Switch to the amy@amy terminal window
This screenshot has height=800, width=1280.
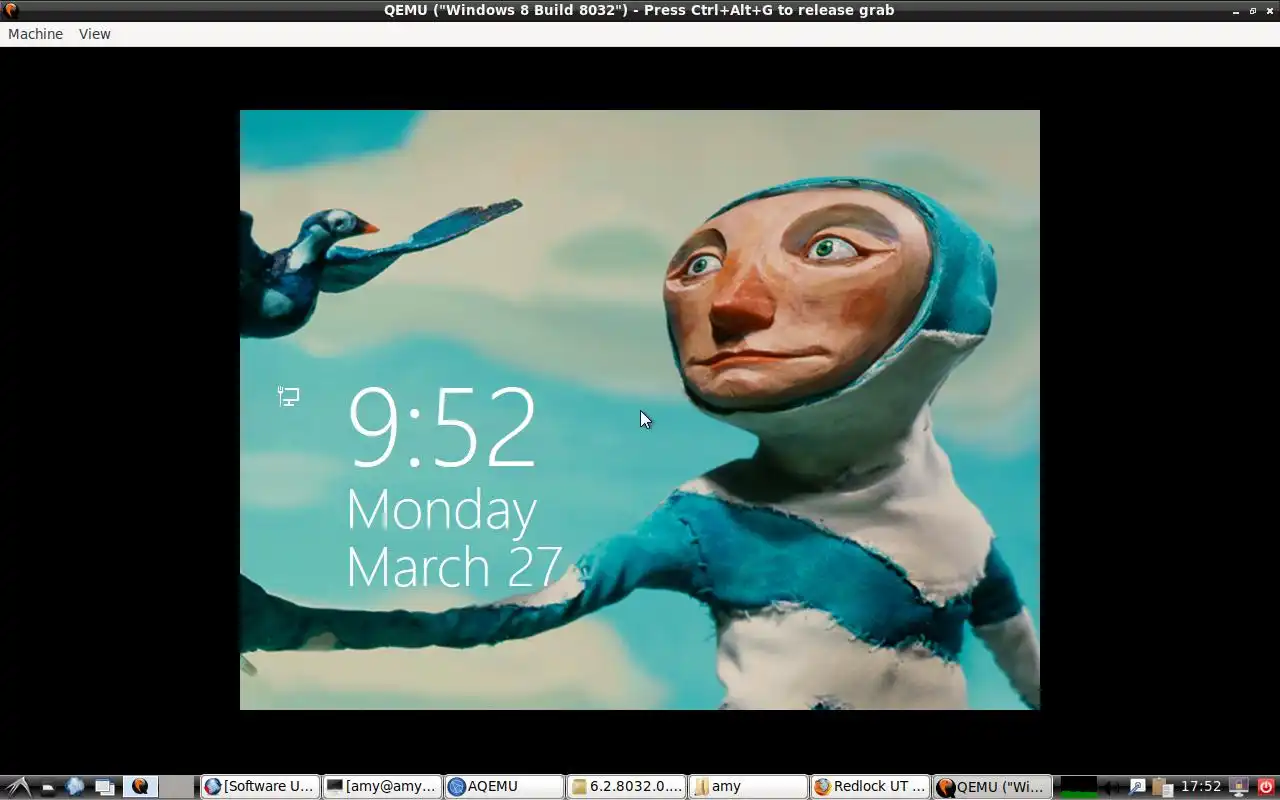click(x=382, y=786)
